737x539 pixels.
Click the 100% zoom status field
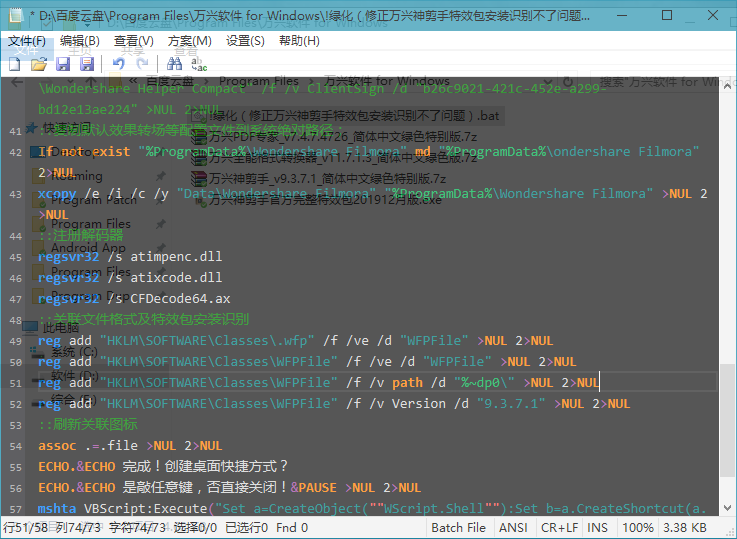pyautogui.click(x=637, y=528)
